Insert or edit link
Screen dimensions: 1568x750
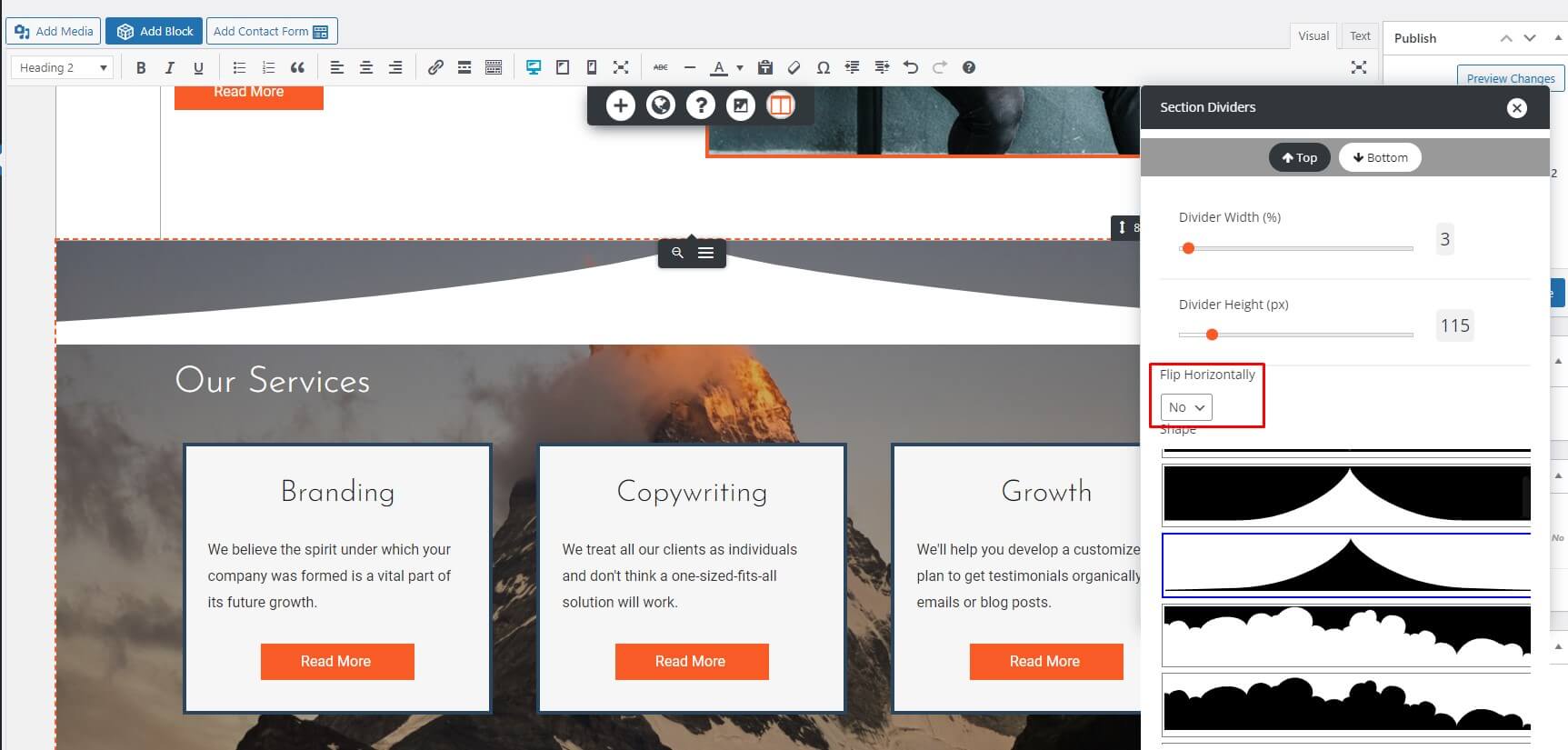coord(435,67)
